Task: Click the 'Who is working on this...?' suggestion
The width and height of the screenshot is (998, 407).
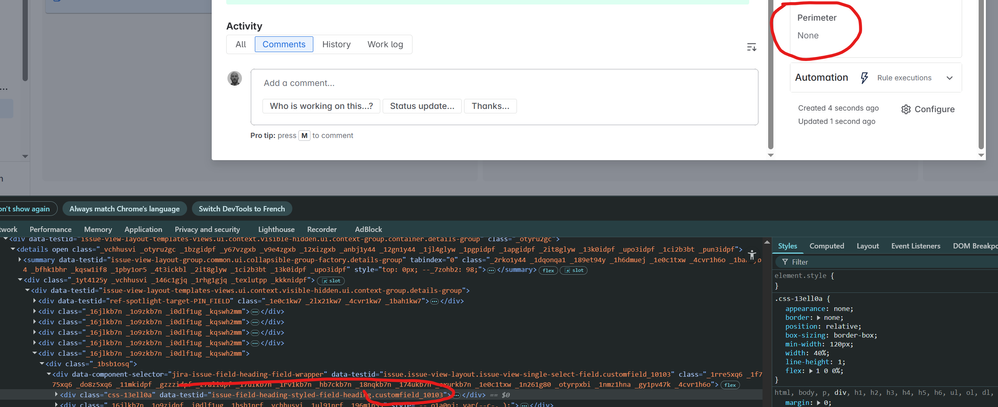Action: 321,106
